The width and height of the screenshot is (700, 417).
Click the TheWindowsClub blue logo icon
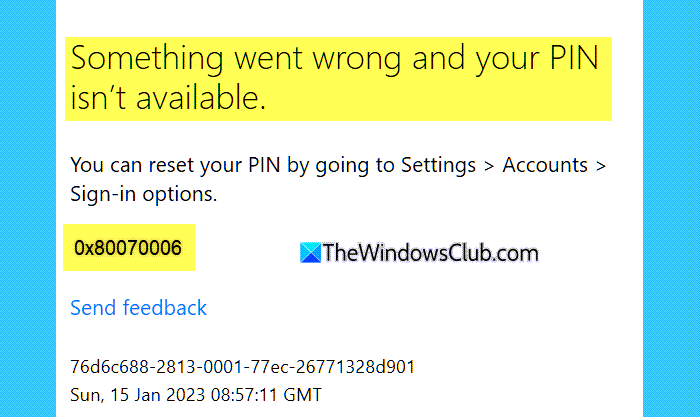(312, 254)
